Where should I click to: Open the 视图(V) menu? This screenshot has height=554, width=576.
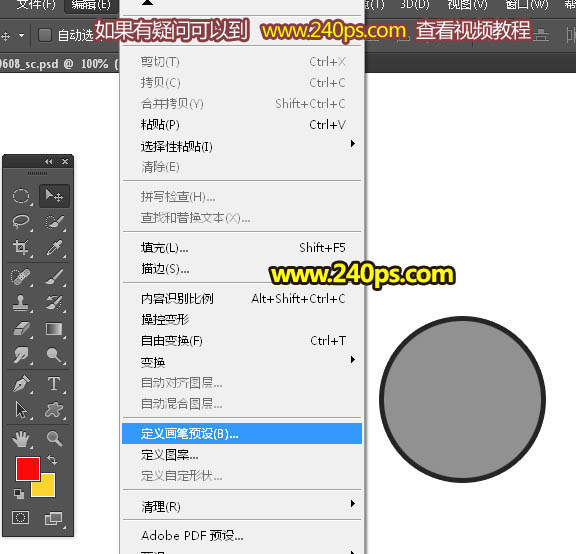[467, 4]
